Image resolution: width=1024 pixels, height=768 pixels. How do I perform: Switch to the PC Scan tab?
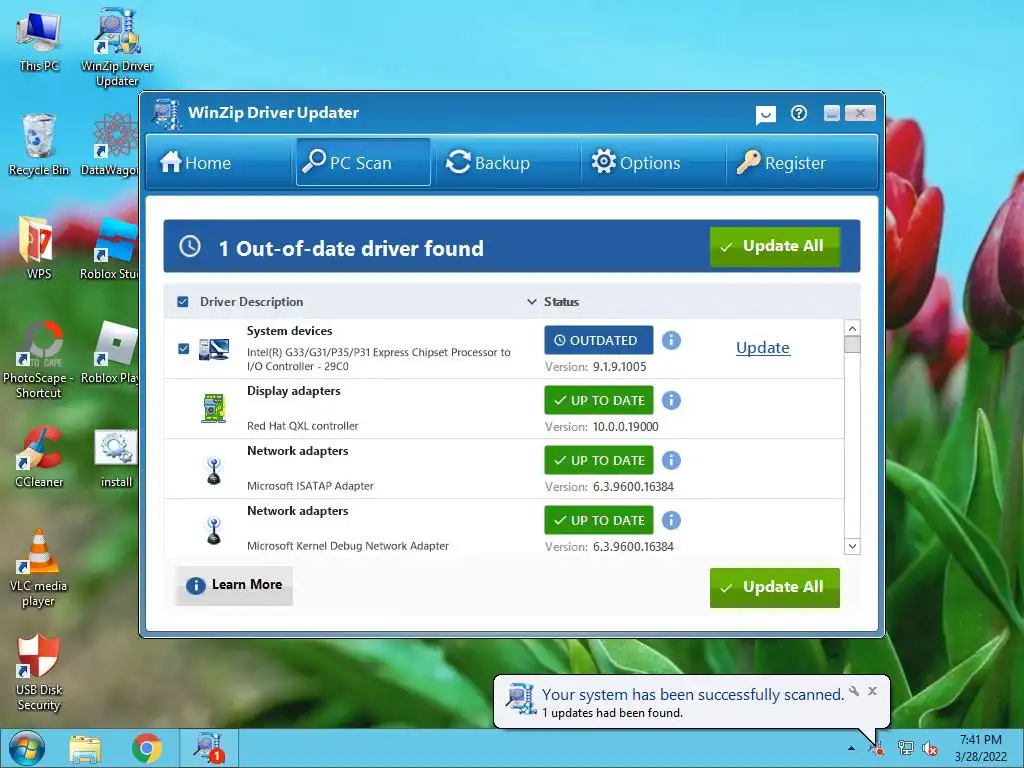click(x=363, y=162)
